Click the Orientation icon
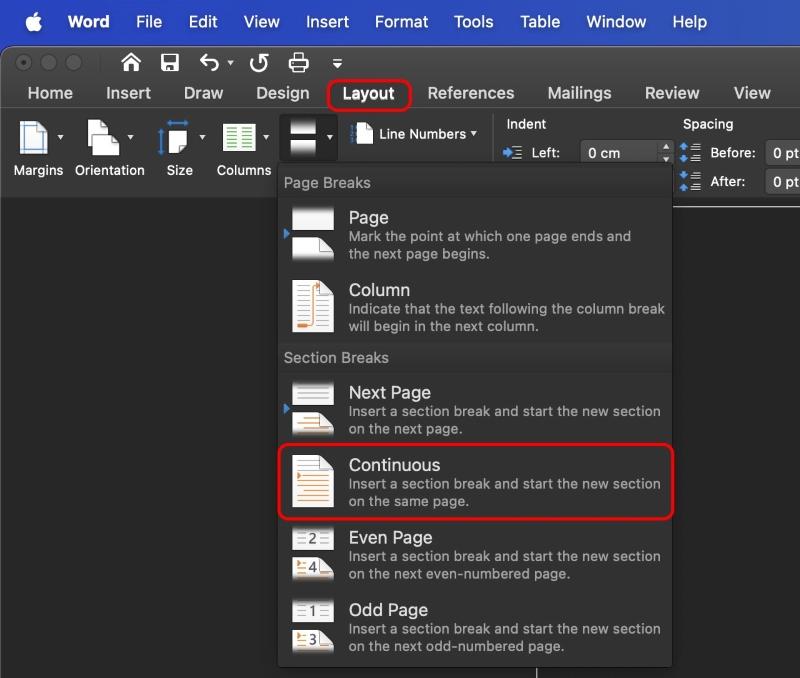800x678 pixels. click(x=103, y=137)
